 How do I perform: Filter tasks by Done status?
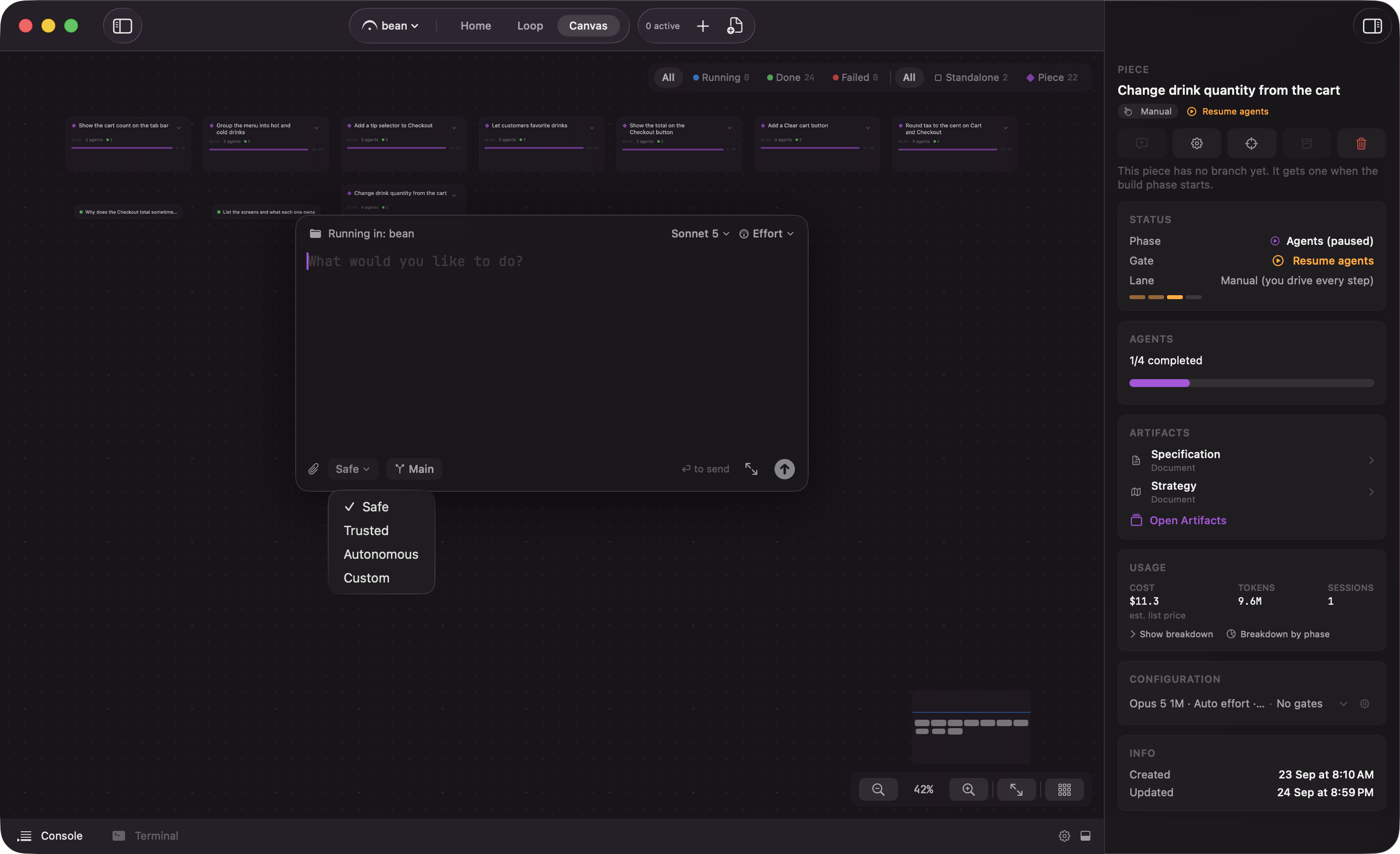790,78
